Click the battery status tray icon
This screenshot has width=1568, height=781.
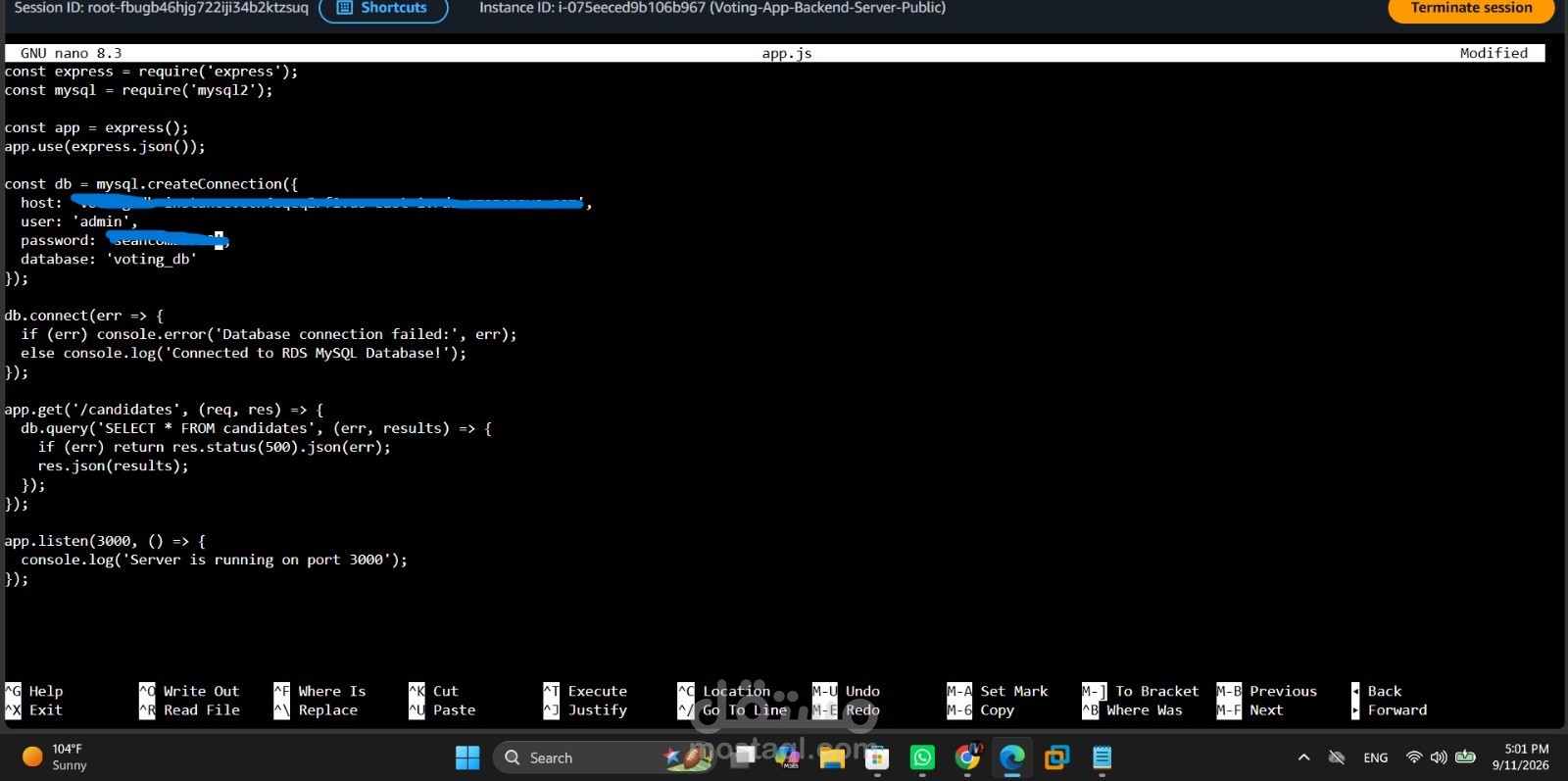[1465, 757]
